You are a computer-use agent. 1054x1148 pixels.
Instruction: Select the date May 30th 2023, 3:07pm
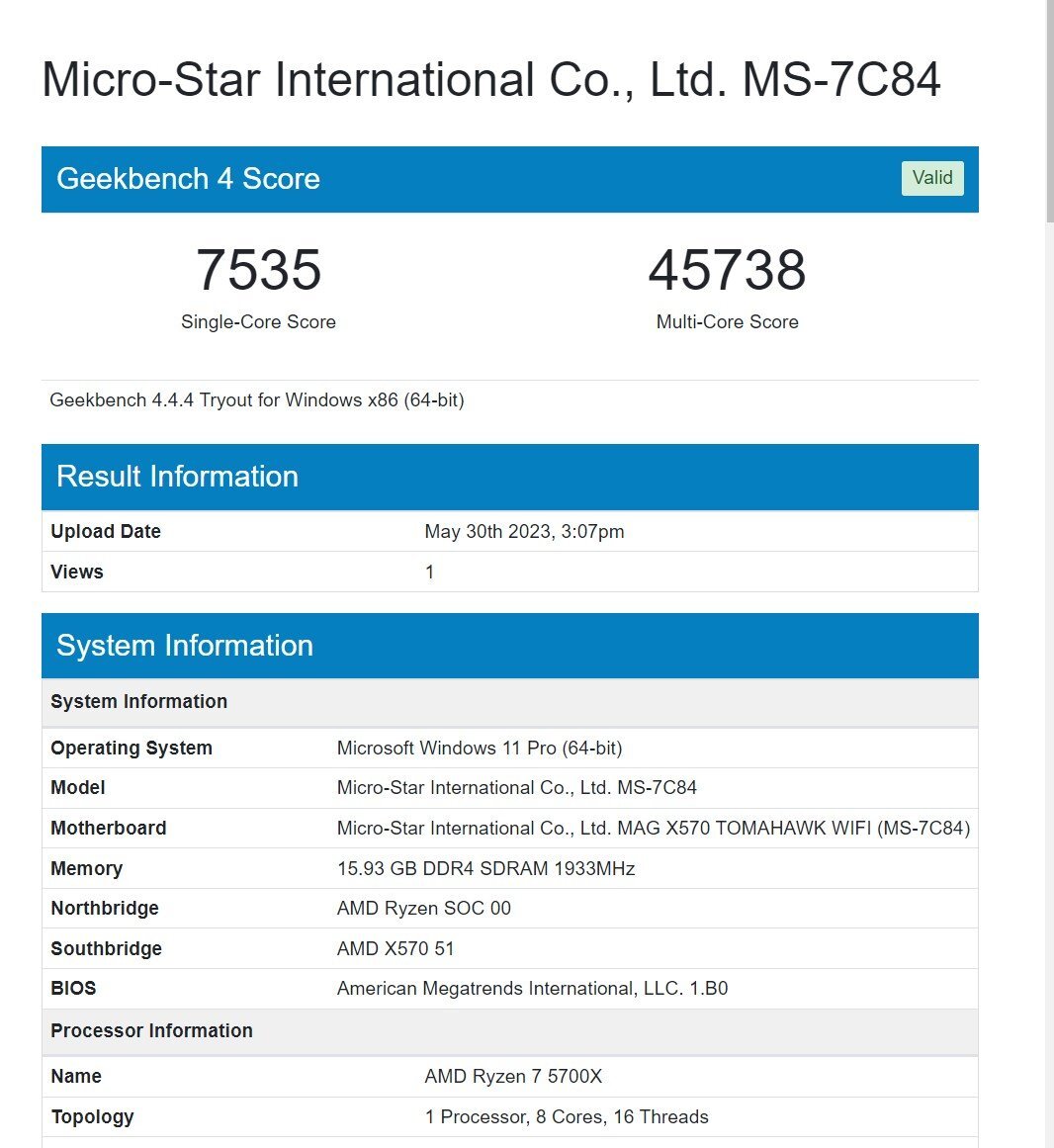(524, 531)
